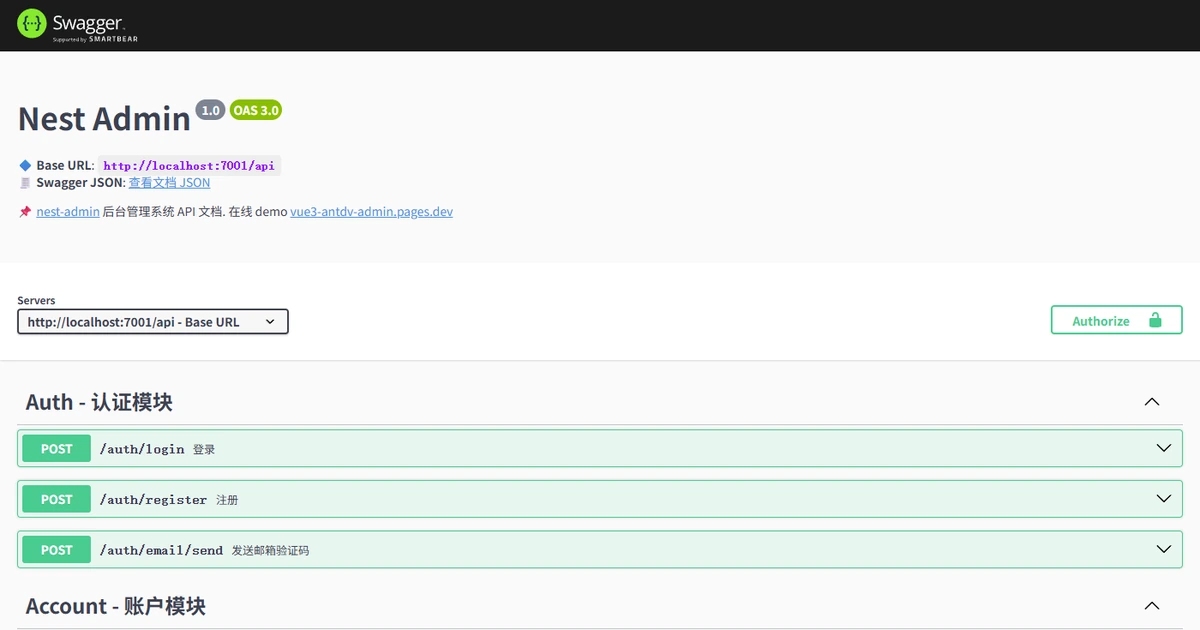
Task: Click the Swagger logo in header
Action: pyautogui.click(x=77, y=25)
